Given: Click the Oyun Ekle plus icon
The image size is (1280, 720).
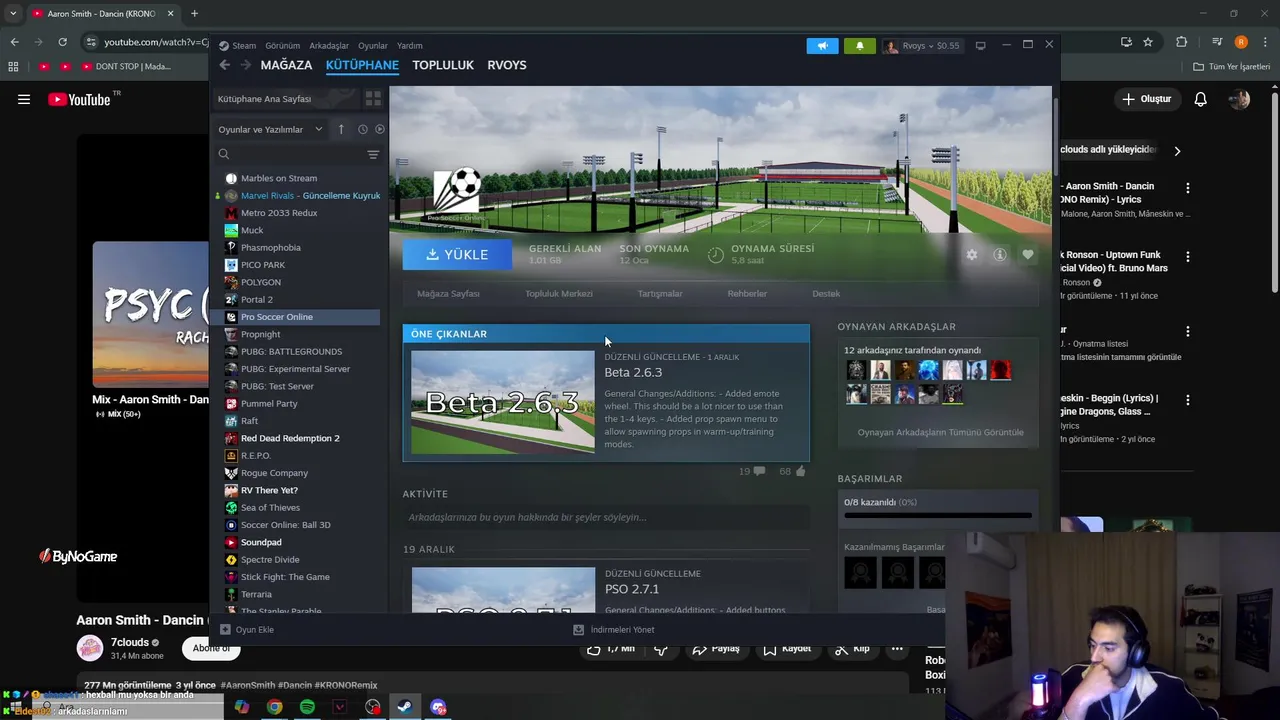Looking at the screenshot, I should click(225, 630).
